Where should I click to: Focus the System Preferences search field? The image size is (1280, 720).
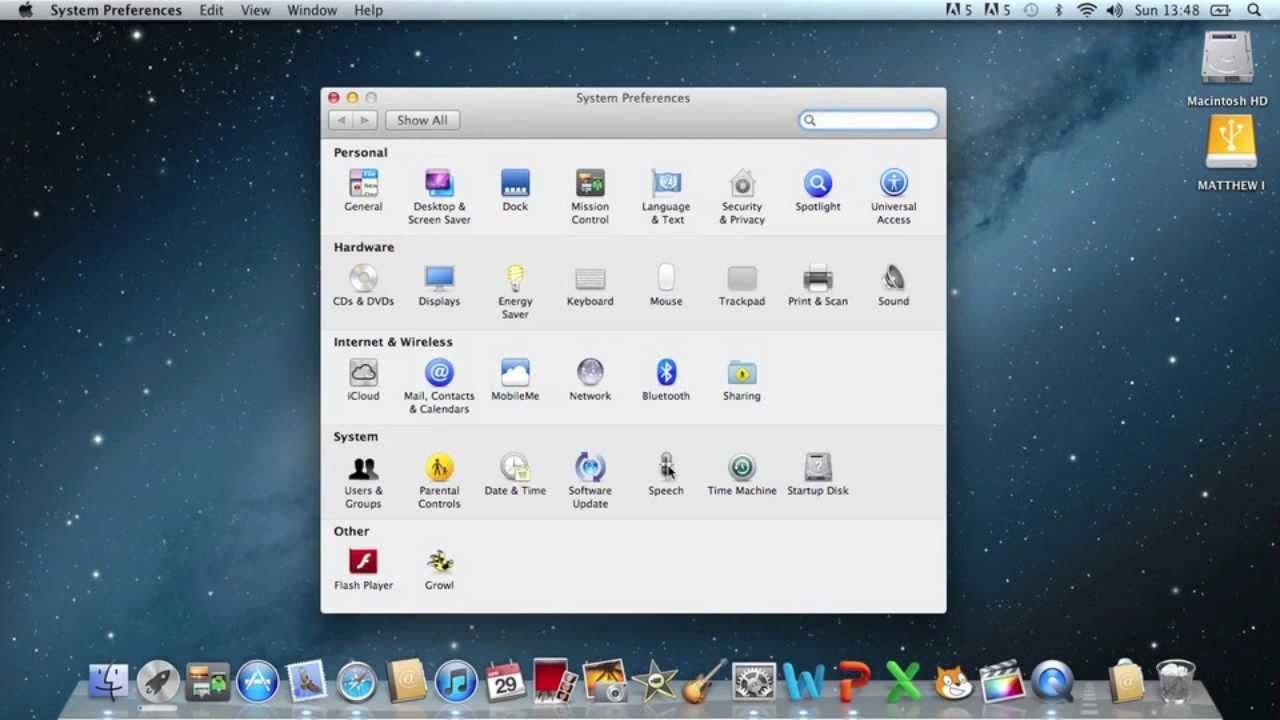coord(868,120)
